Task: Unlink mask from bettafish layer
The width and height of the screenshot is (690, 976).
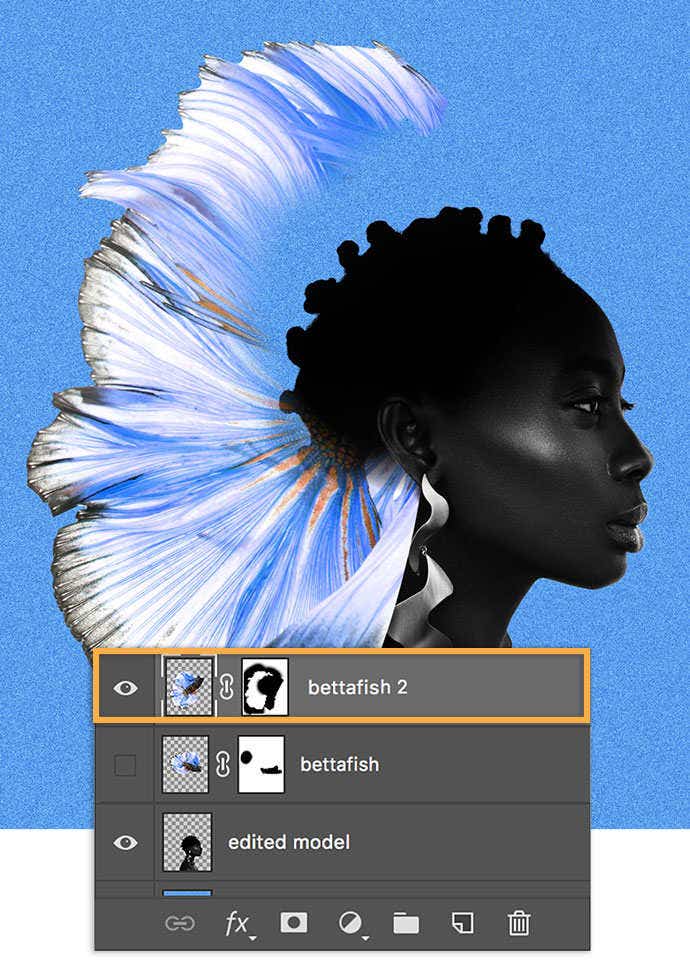Action: pyautogui.click(x=223, y=765)
